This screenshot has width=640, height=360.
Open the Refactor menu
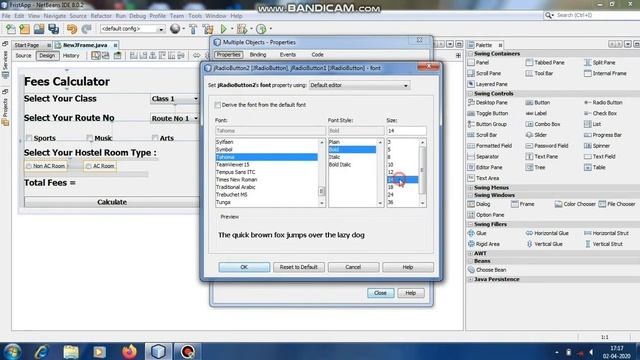pos(101,16)
